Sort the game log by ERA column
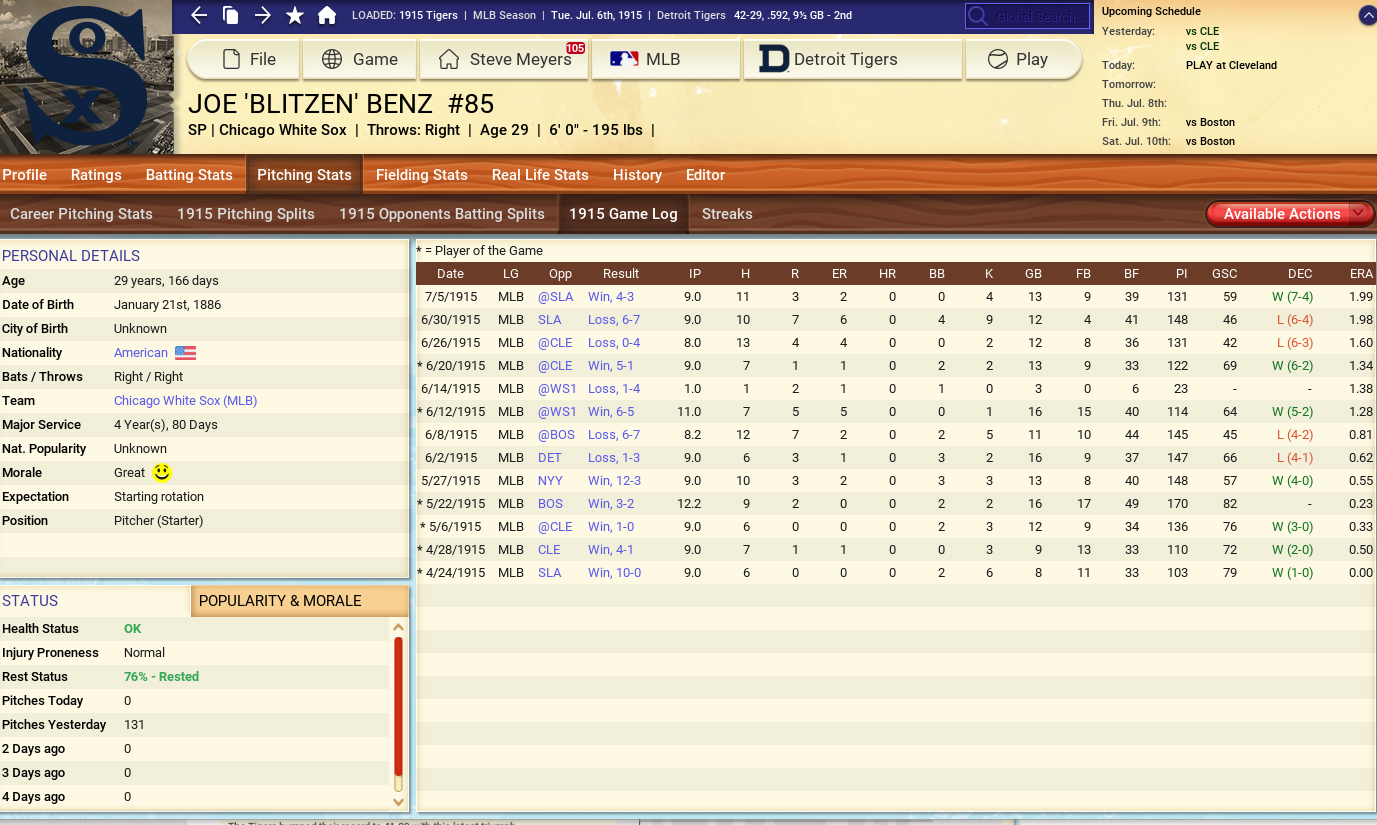The width and height of the screenshot is (1377, 825). (1361, 274)
